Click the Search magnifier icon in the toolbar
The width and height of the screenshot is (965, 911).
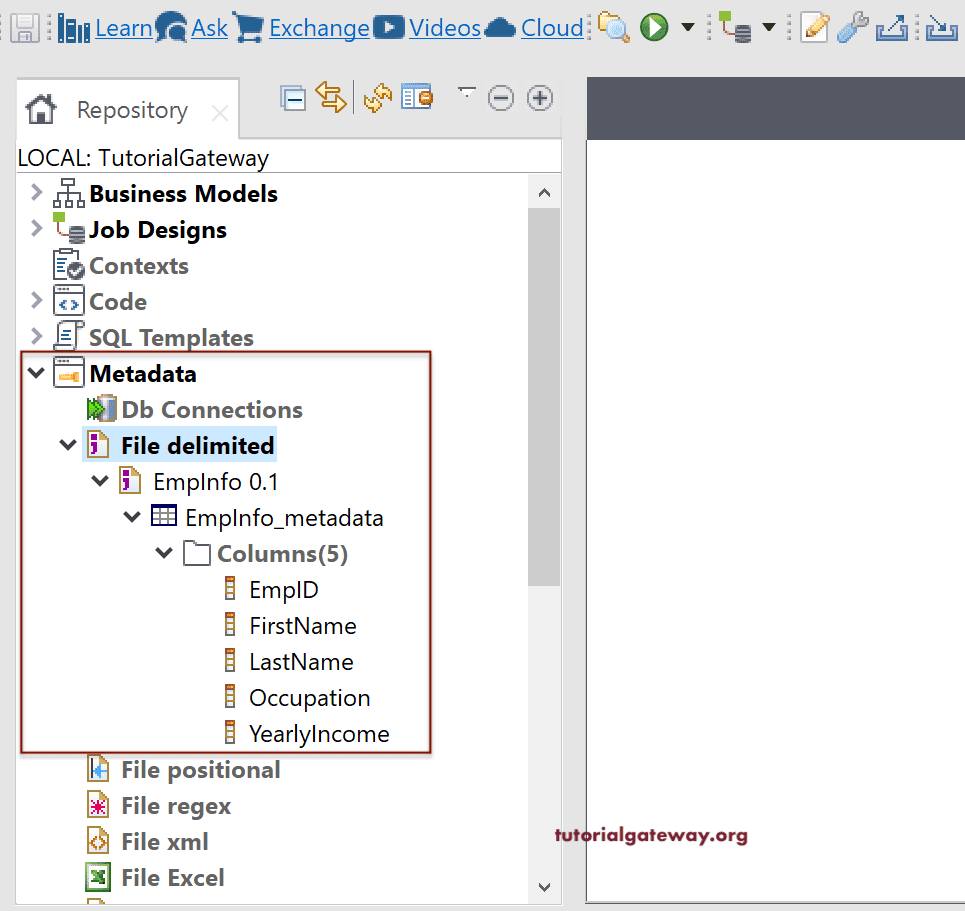point(612,27)
